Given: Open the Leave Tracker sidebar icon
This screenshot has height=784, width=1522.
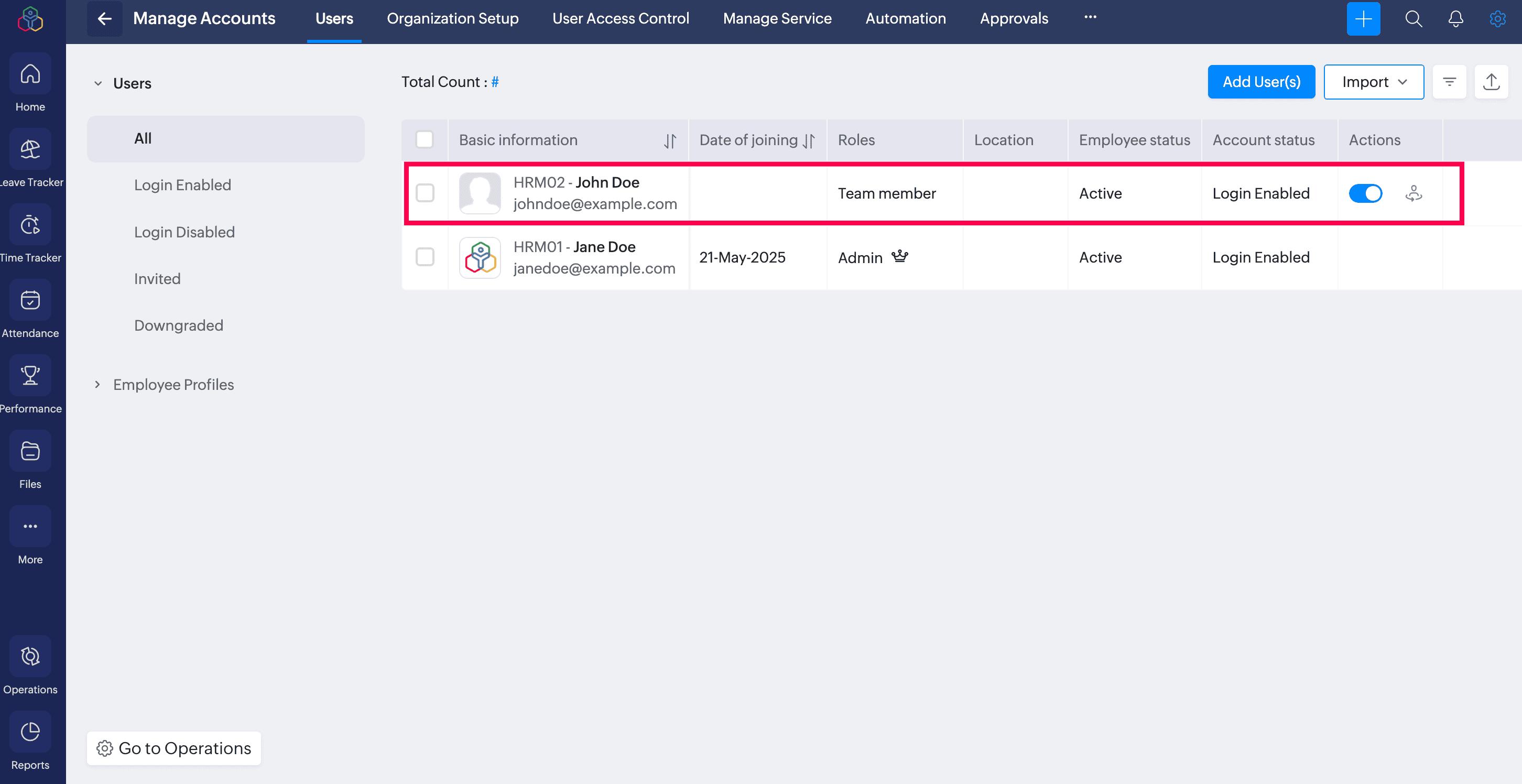Looking at the screenshot, I should coord(30,150).
